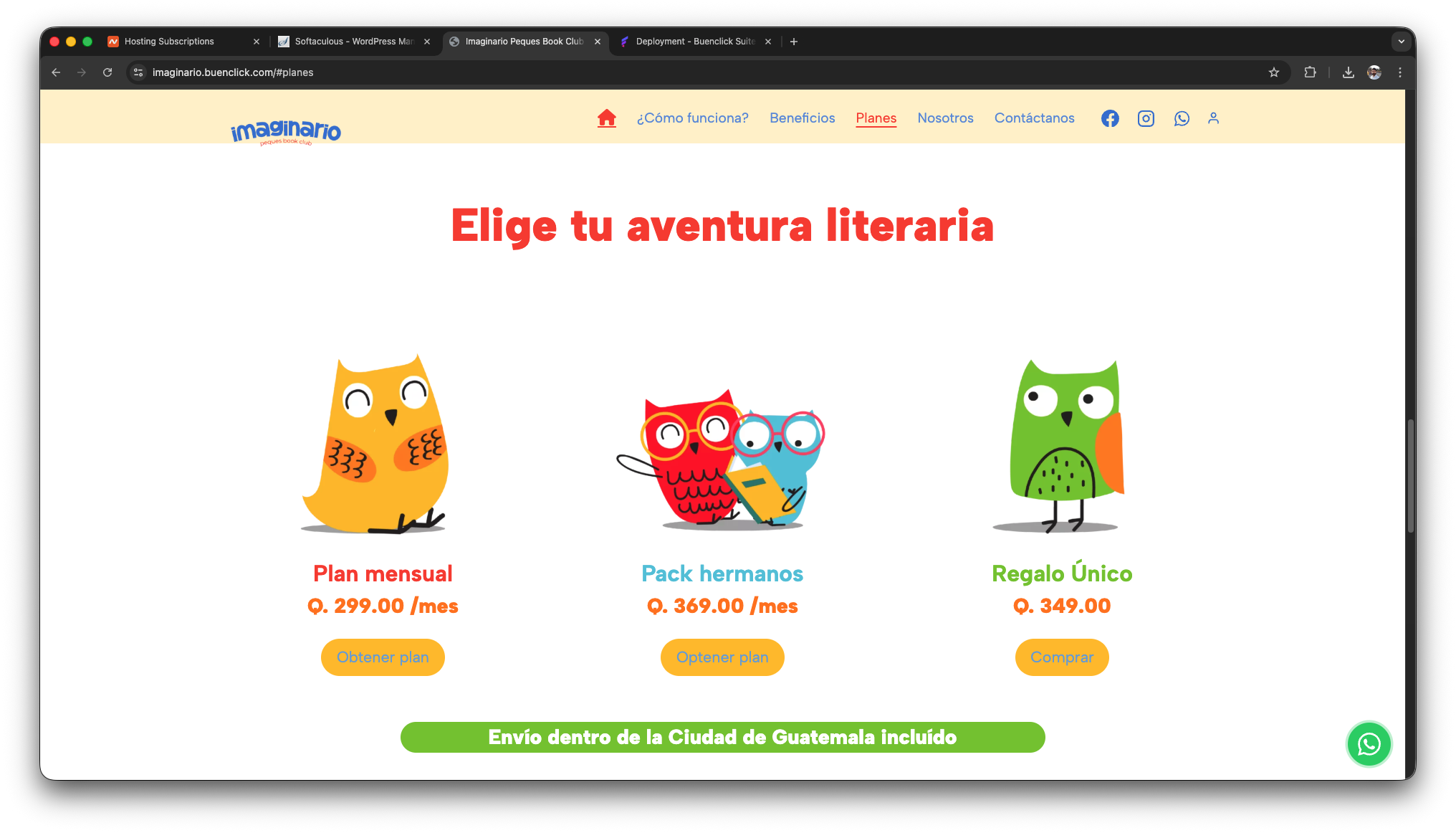Open the user account icon
Viewport: 1456px width, 833px height.
coord(1213,118)
